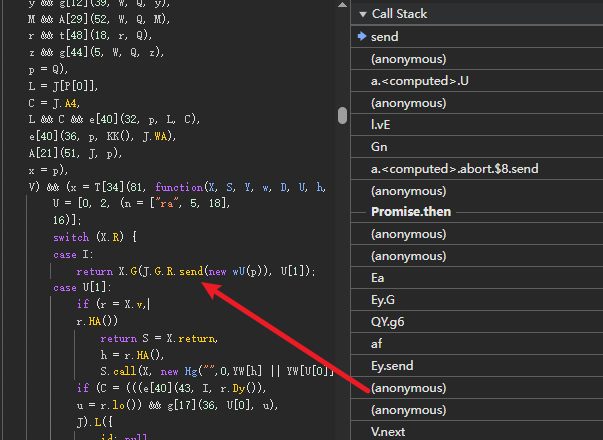Click the 'A[21](51, J, p),' code line

coord(75,153)
